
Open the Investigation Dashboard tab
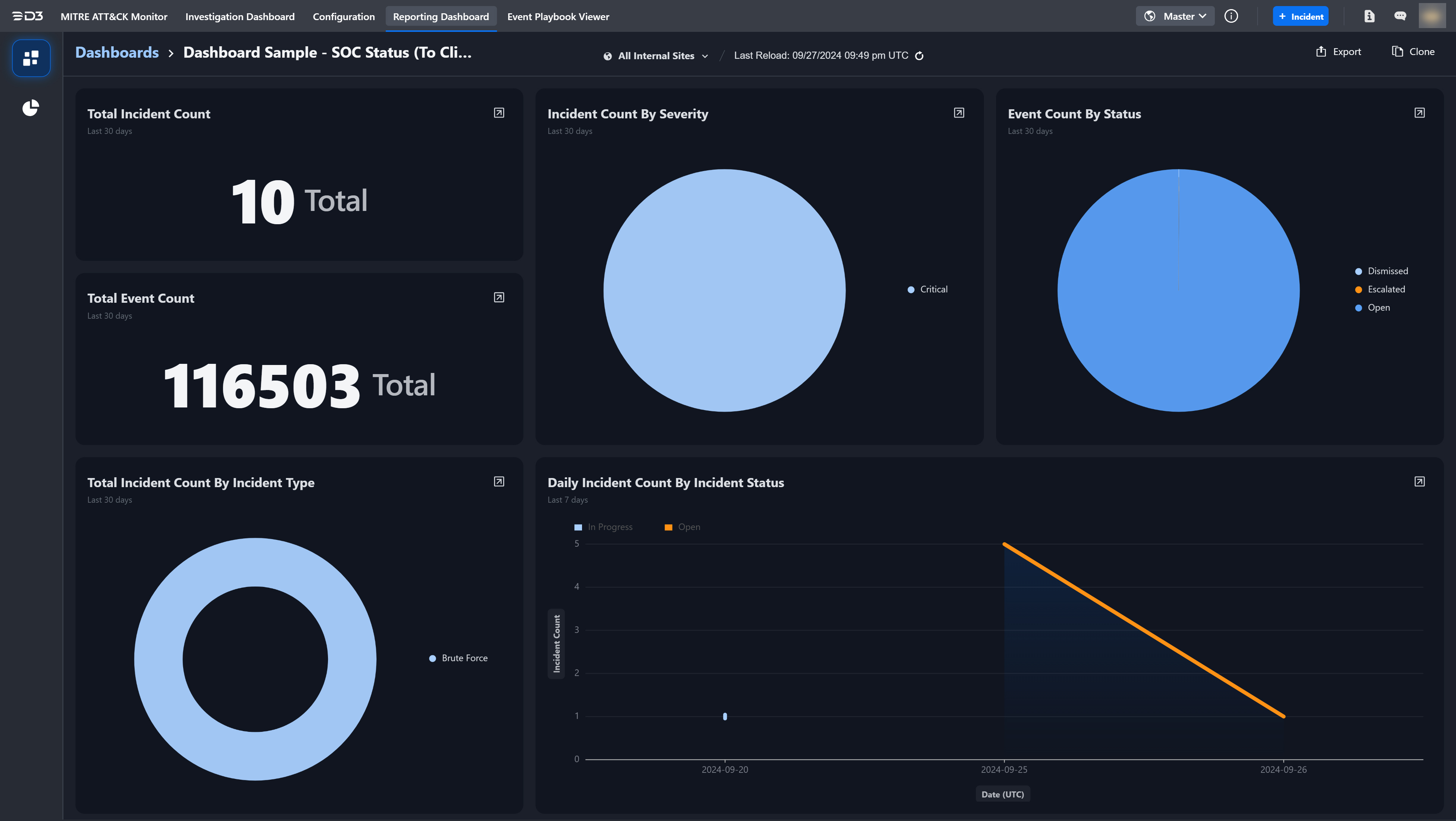(x=240, y=17)
